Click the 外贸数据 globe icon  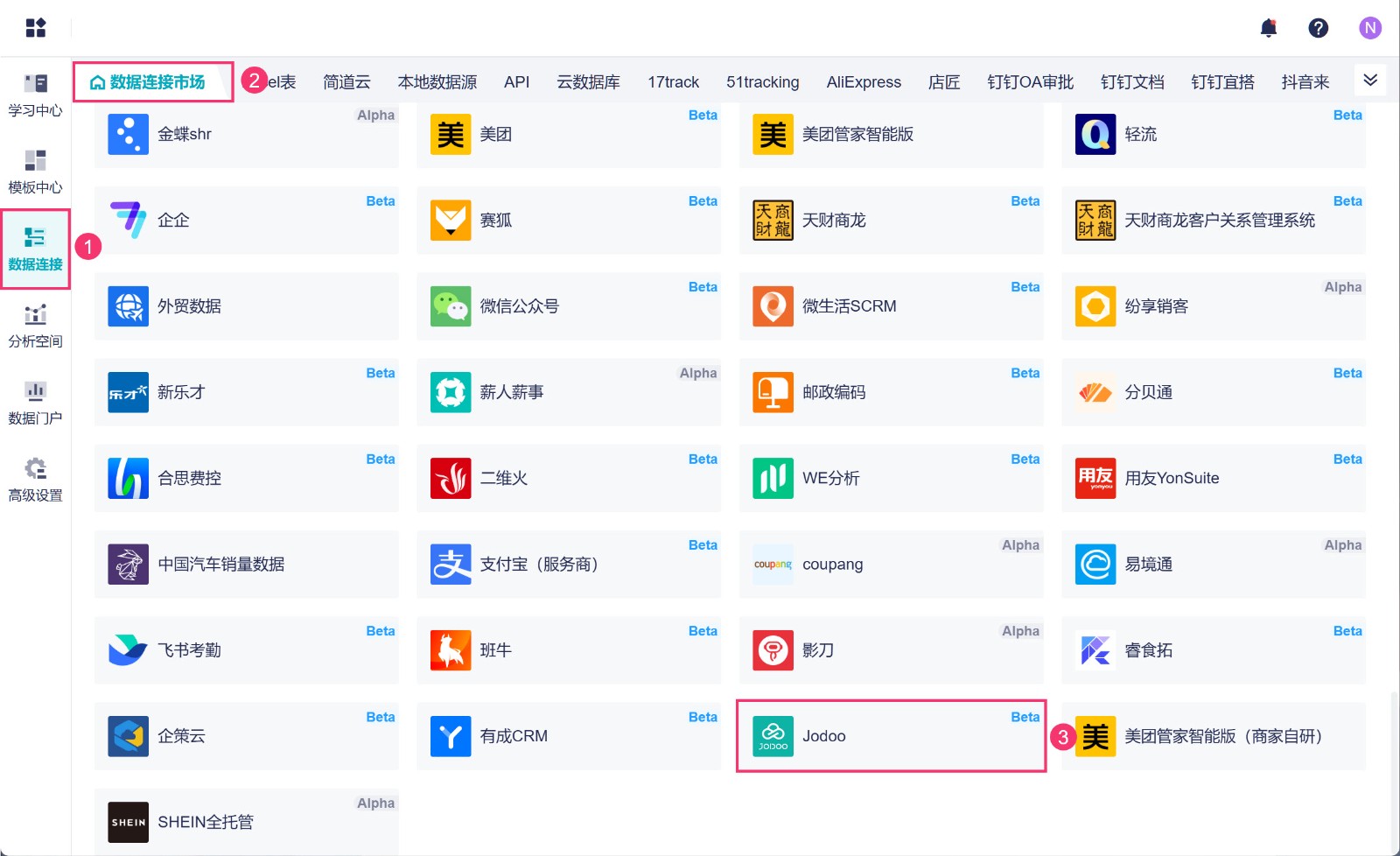(x=128, y=306)
